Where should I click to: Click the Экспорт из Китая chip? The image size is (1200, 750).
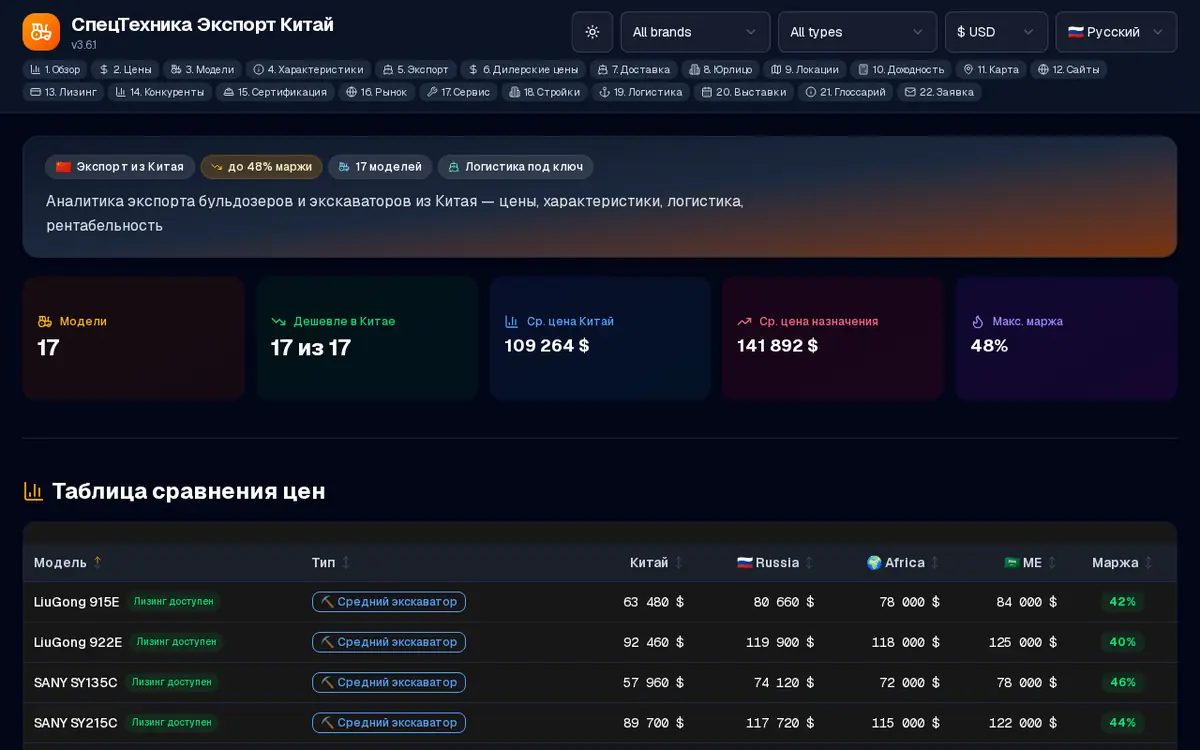coord(120,167)
